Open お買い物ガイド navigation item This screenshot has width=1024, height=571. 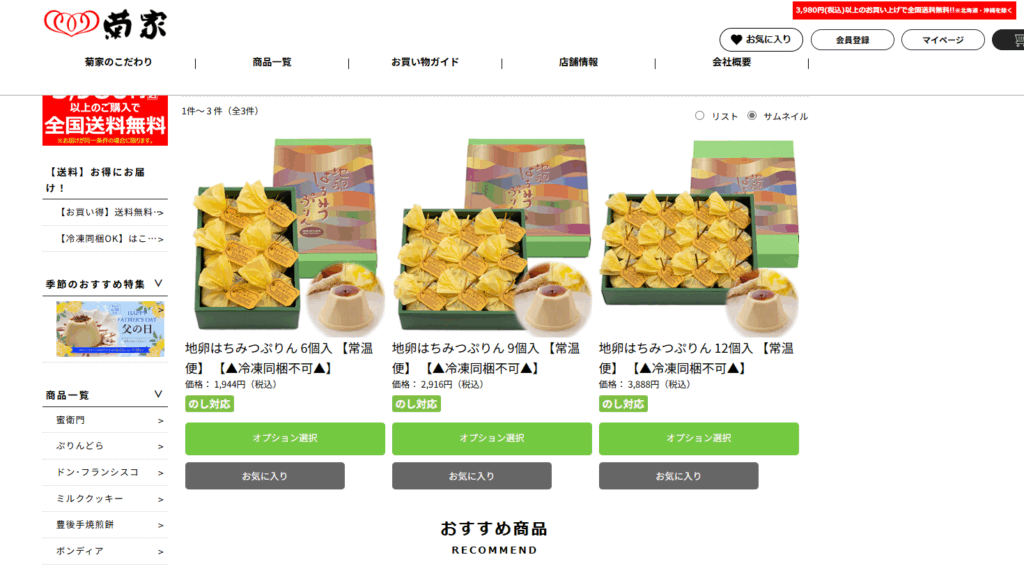(x=425, y=62)
